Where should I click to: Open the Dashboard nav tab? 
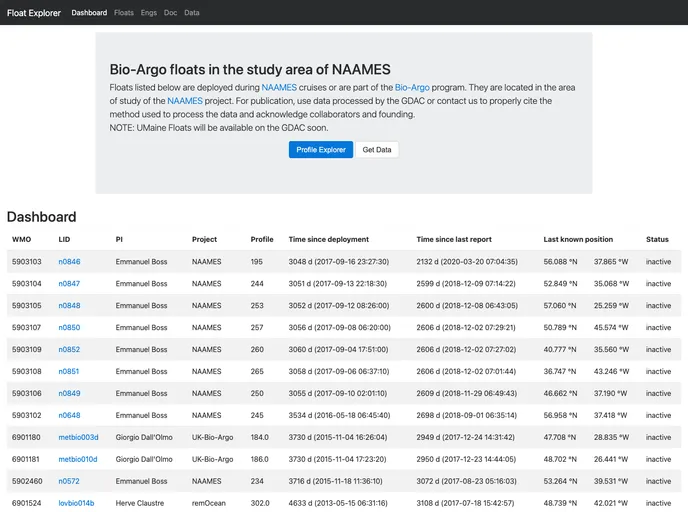point(89,13)
